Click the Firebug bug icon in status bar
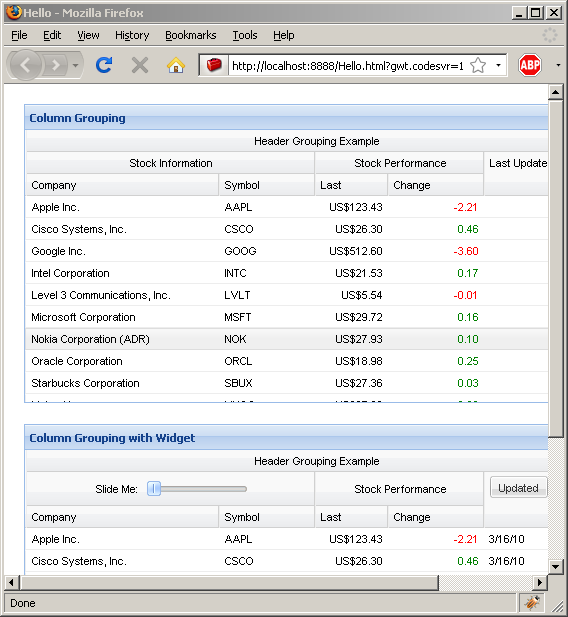Image resolution: width=568 pixels, height=617 pixels. click(x=532, y=603)
